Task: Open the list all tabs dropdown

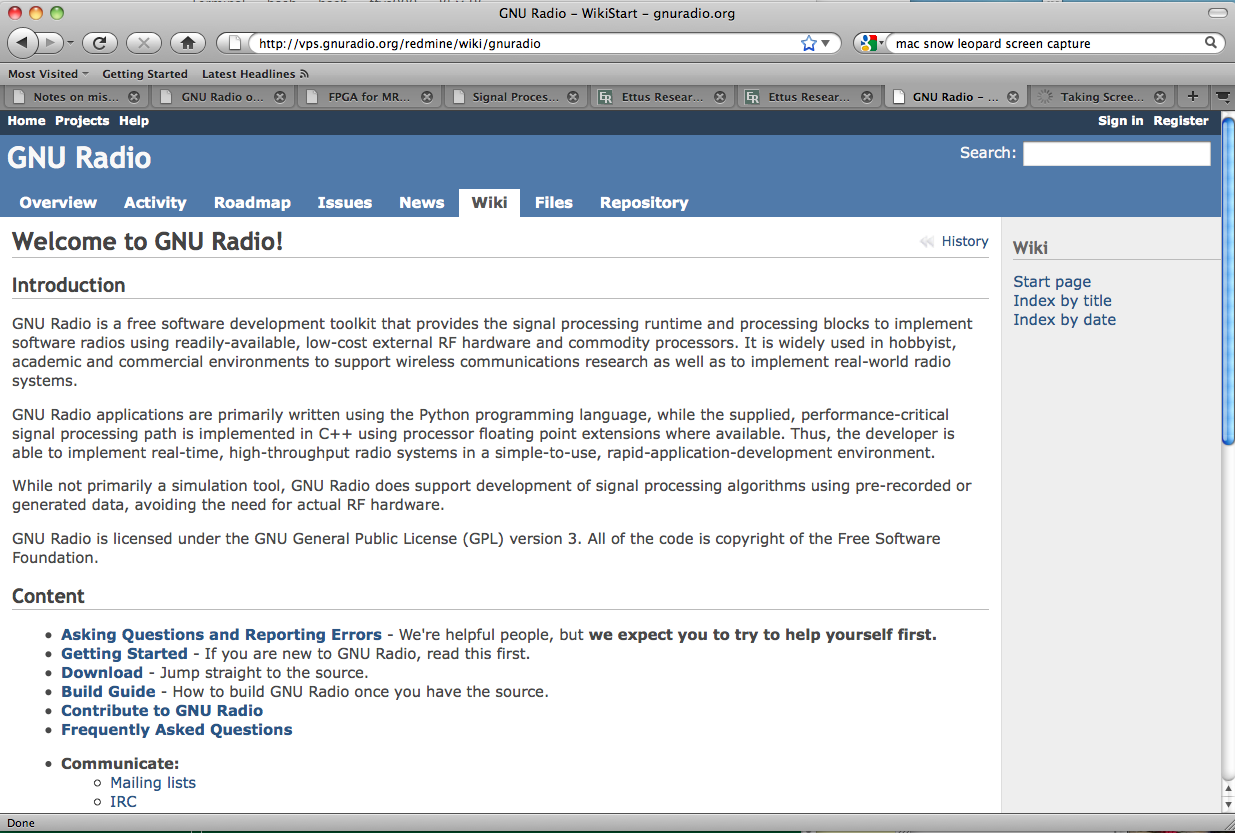Action: pyautogui.click(x=1222, y=97)
